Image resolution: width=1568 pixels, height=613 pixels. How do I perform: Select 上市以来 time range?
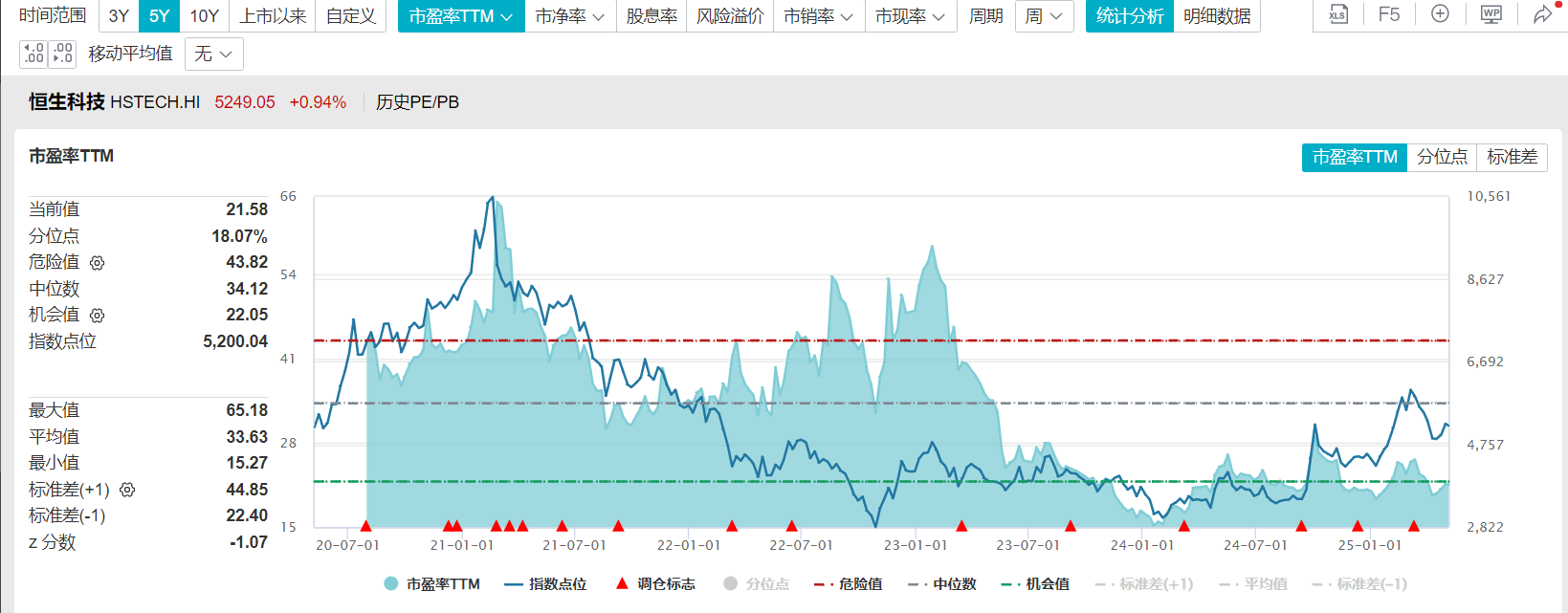[x=273, y=16]
